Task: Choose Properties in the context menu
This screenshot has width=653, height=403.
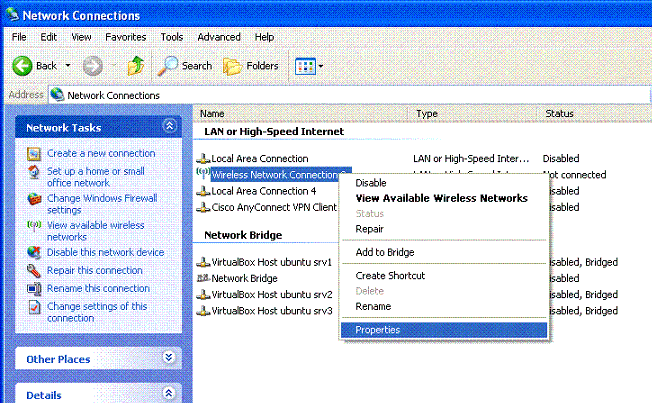Action: [x=444, y=330]
